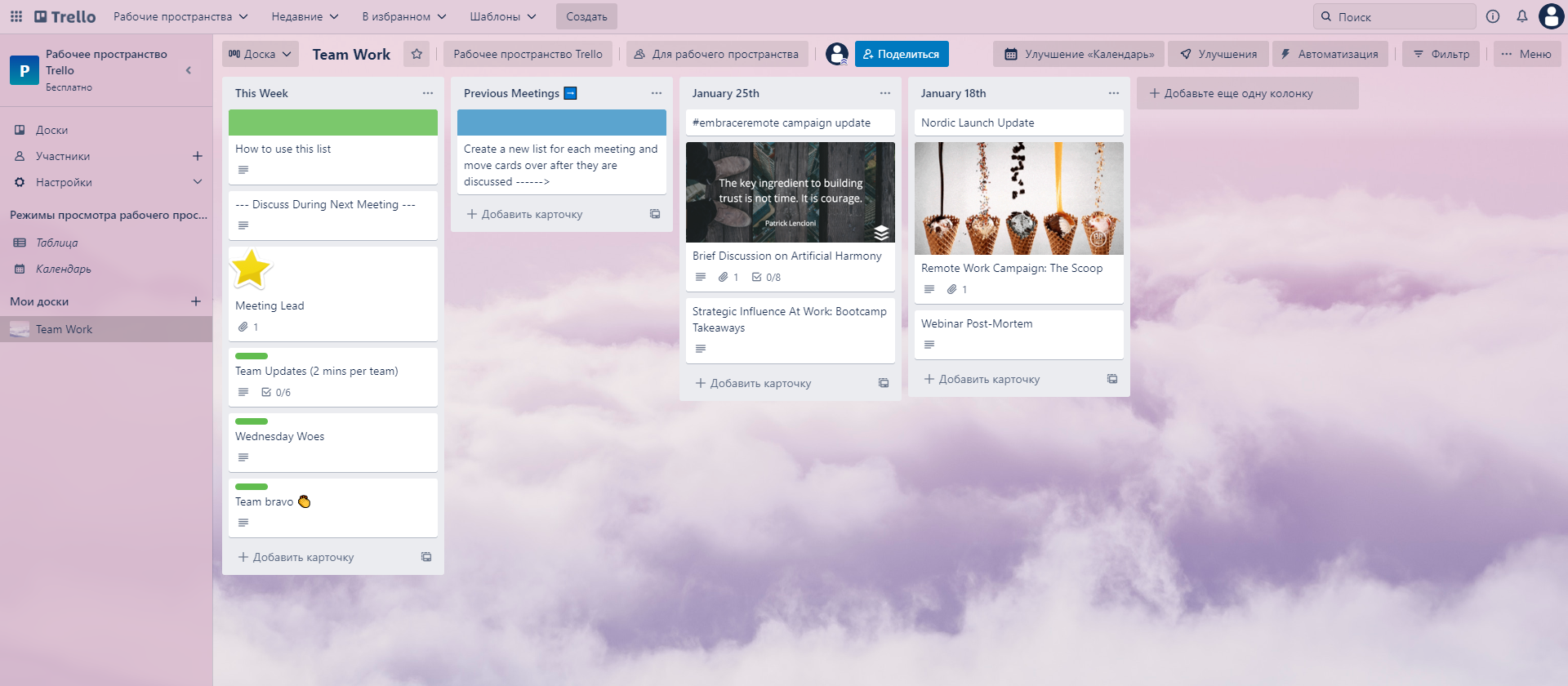Open the checklist badge 0/8 card

767,277
